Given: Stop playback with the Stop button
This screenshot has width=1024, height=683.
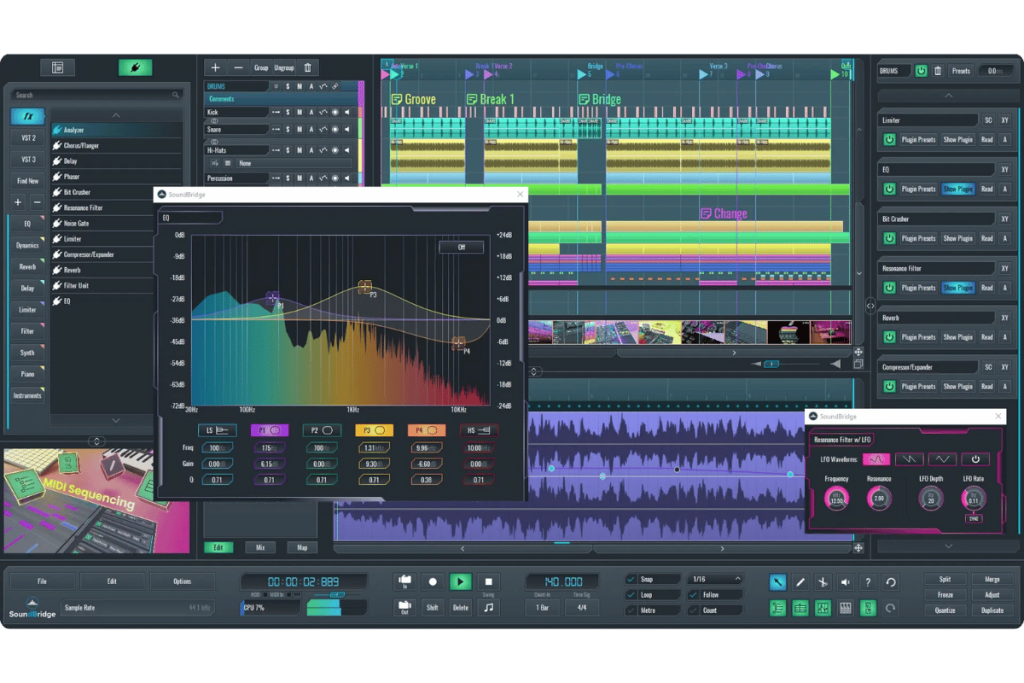Looking at the screenshot, I should coord(488,582).
